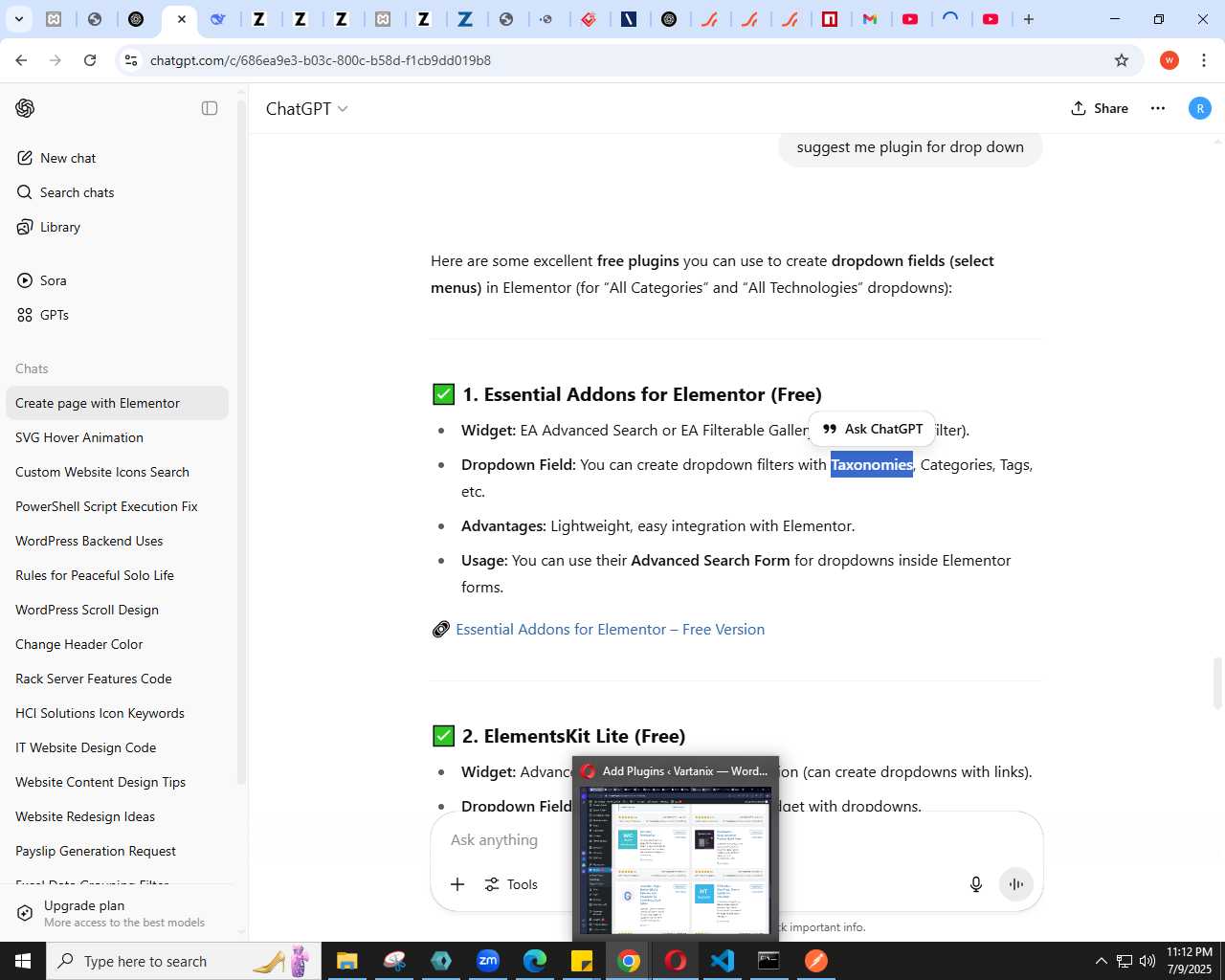Open Visual Studio Code from the taskbar
1225x980 pixels.
[x=723, y=961]
